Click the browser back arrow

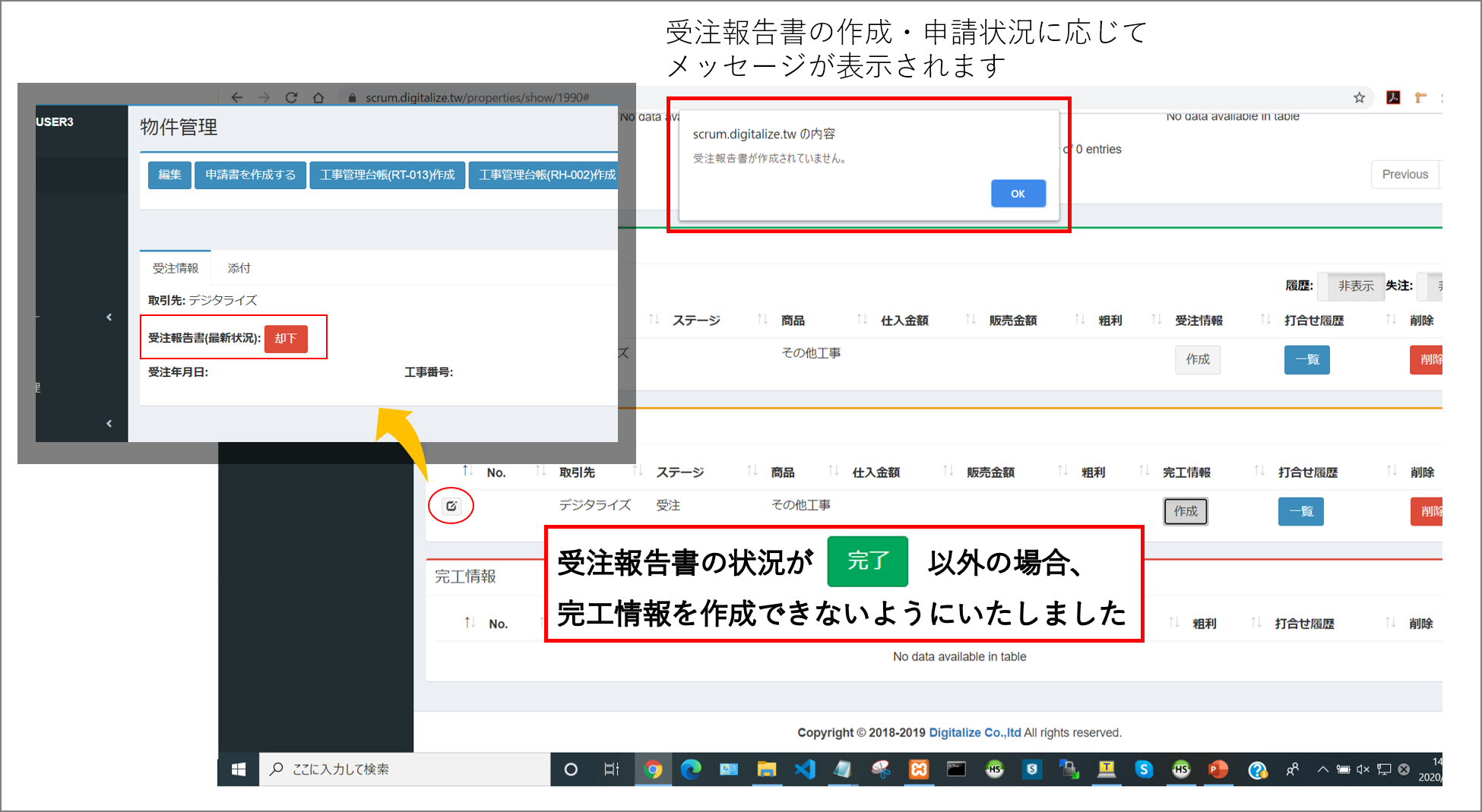point(237,97)
